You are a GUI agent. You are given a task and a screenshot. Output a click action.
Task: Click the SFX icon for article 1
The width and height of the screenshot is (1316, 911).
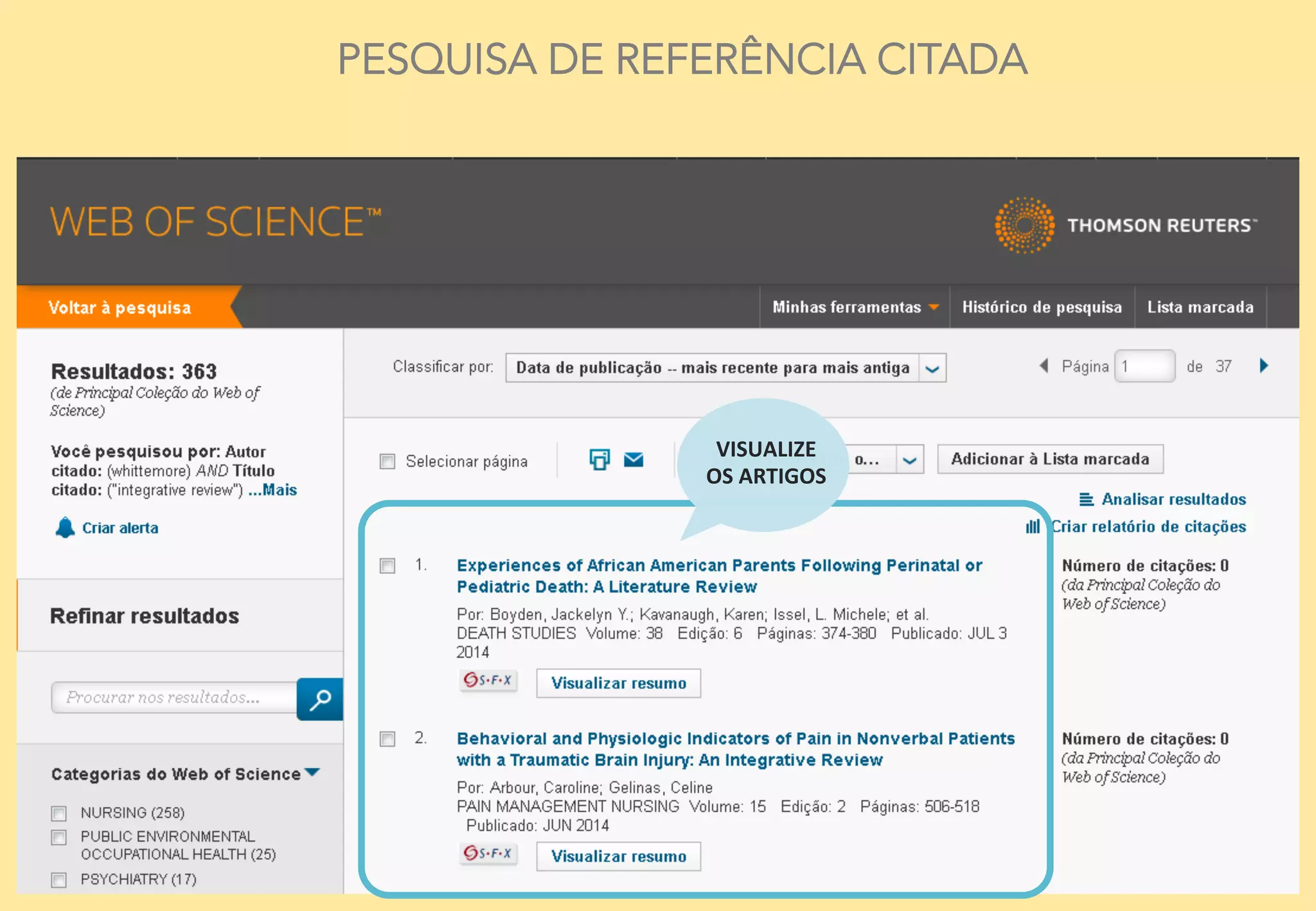[488, 680]
